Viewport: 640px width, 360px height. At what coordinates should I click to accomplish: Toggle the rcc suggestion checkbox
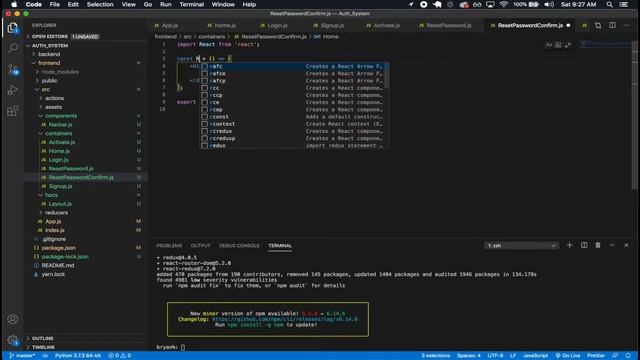coord(204,88)
